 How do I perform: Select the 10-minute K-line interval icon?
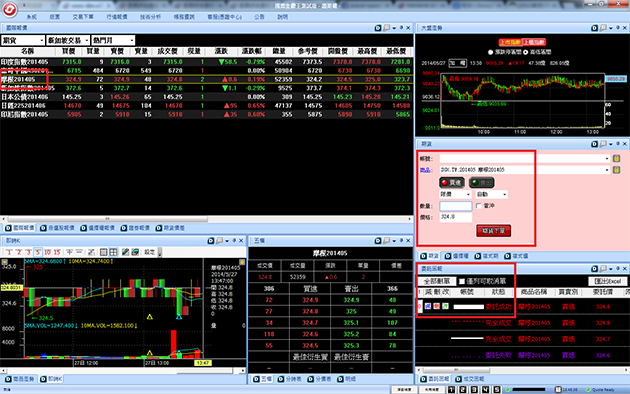coord(47,252)
